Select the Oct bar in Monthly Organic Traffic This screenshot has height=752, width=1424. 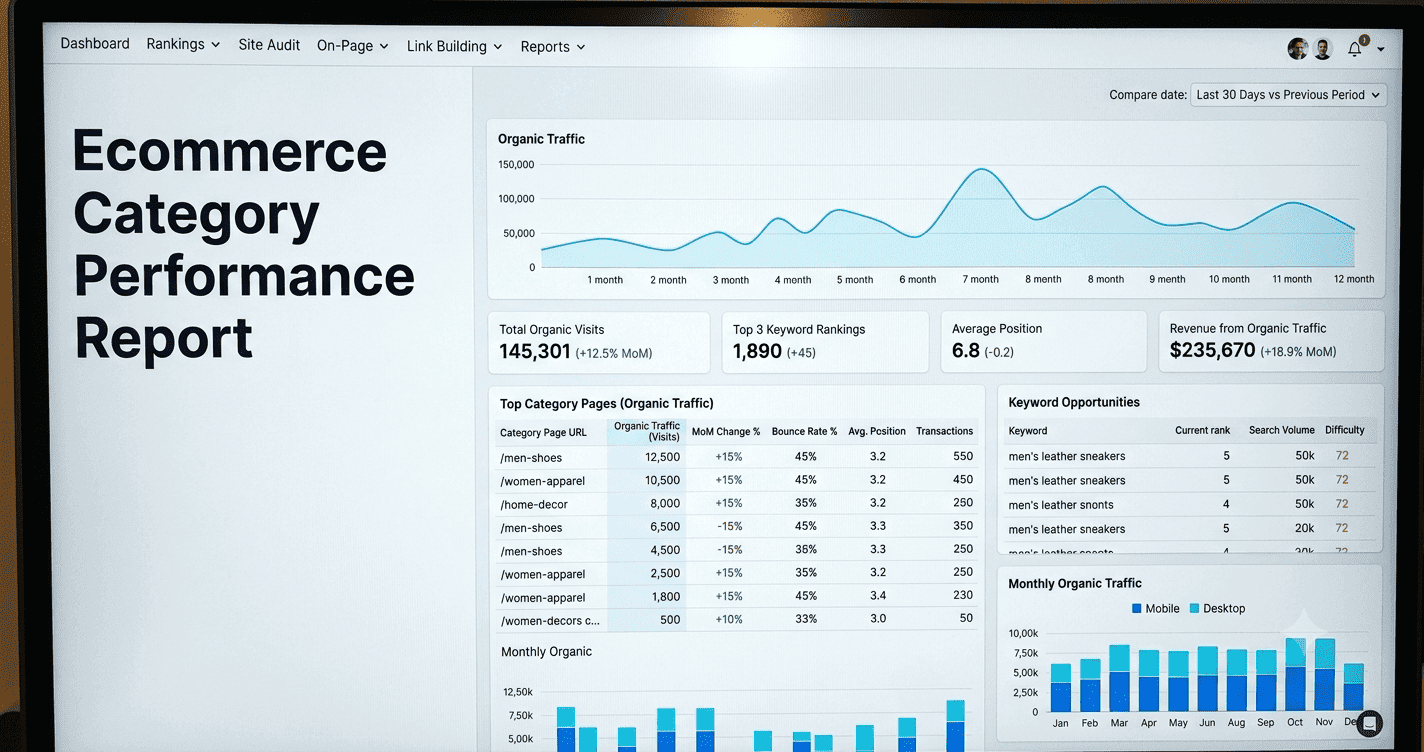[x=1295, y=675]
